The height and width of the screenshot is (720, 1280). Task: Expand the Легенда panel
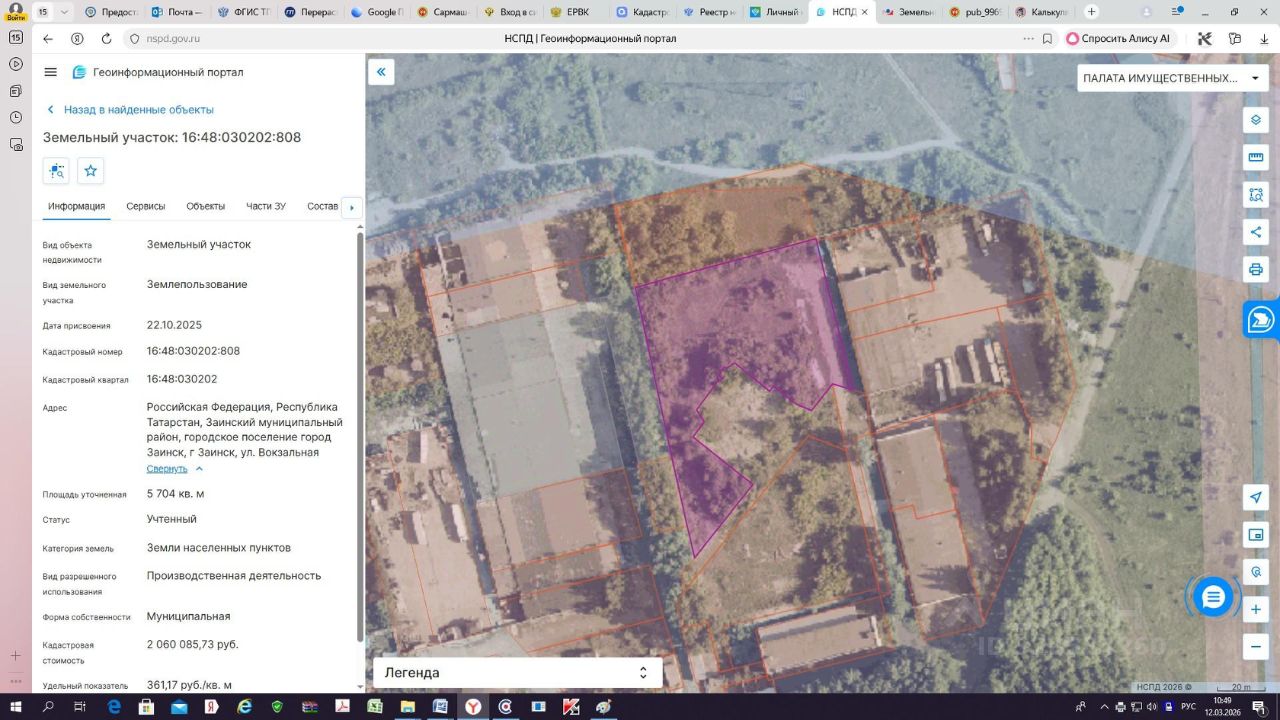click(517, 673)
